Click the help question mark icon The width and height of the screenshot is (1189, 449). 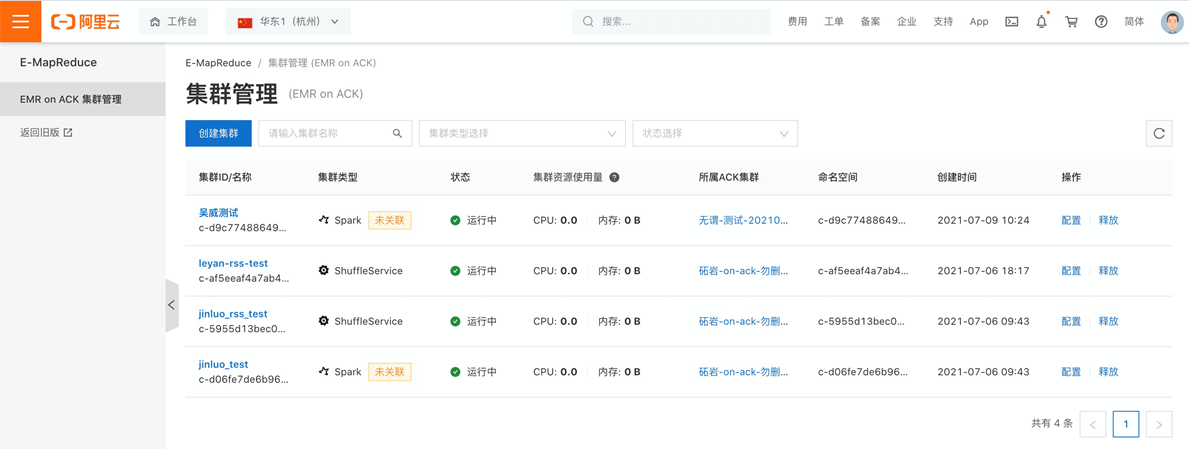point(1101,21)
